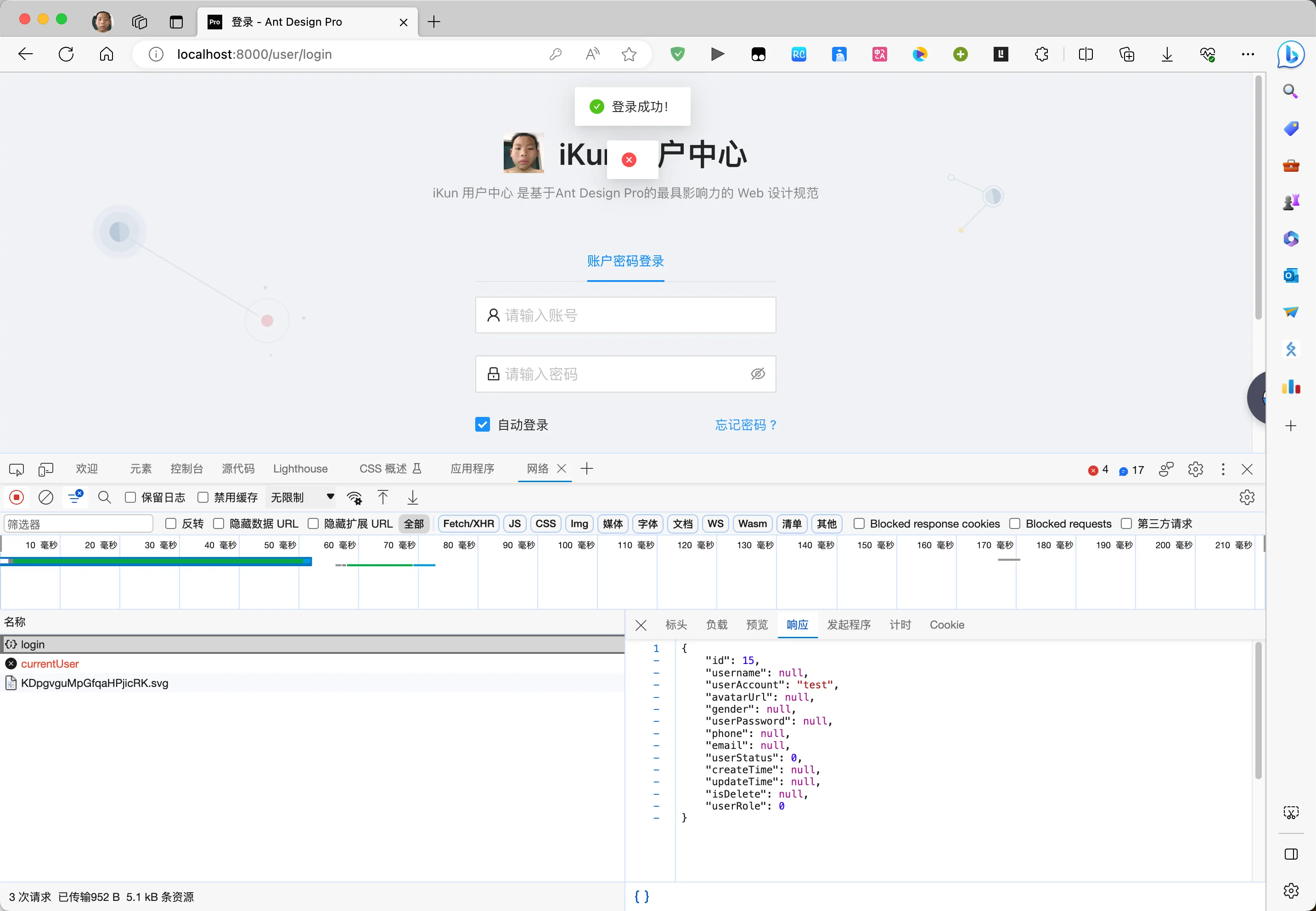This screenshot has height=911, width=1316.
Task: Check 隐藏扩展 URL checkbox
Action: (x=313, y=524)
